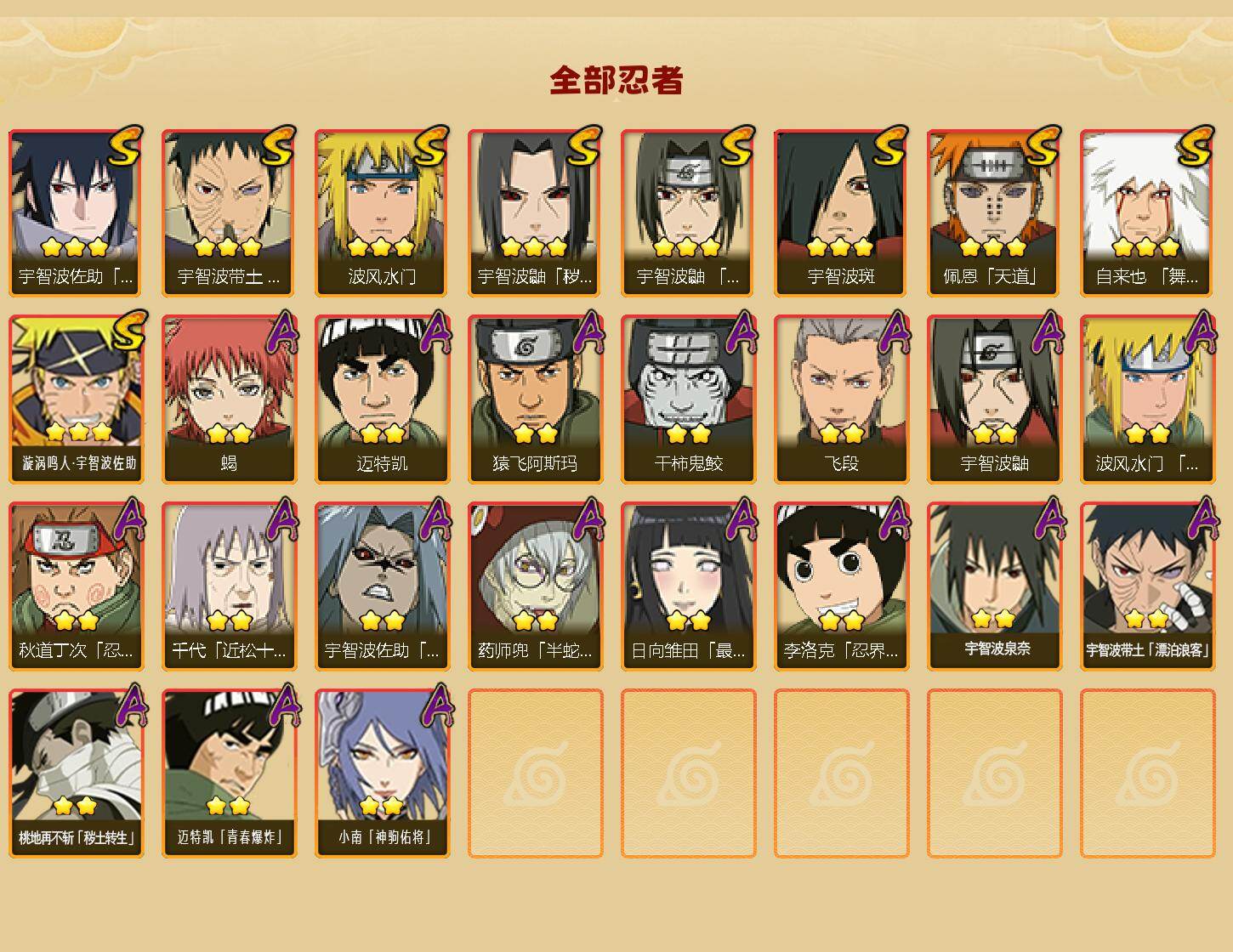Click the star rating on 千代 card

(229, 620)
